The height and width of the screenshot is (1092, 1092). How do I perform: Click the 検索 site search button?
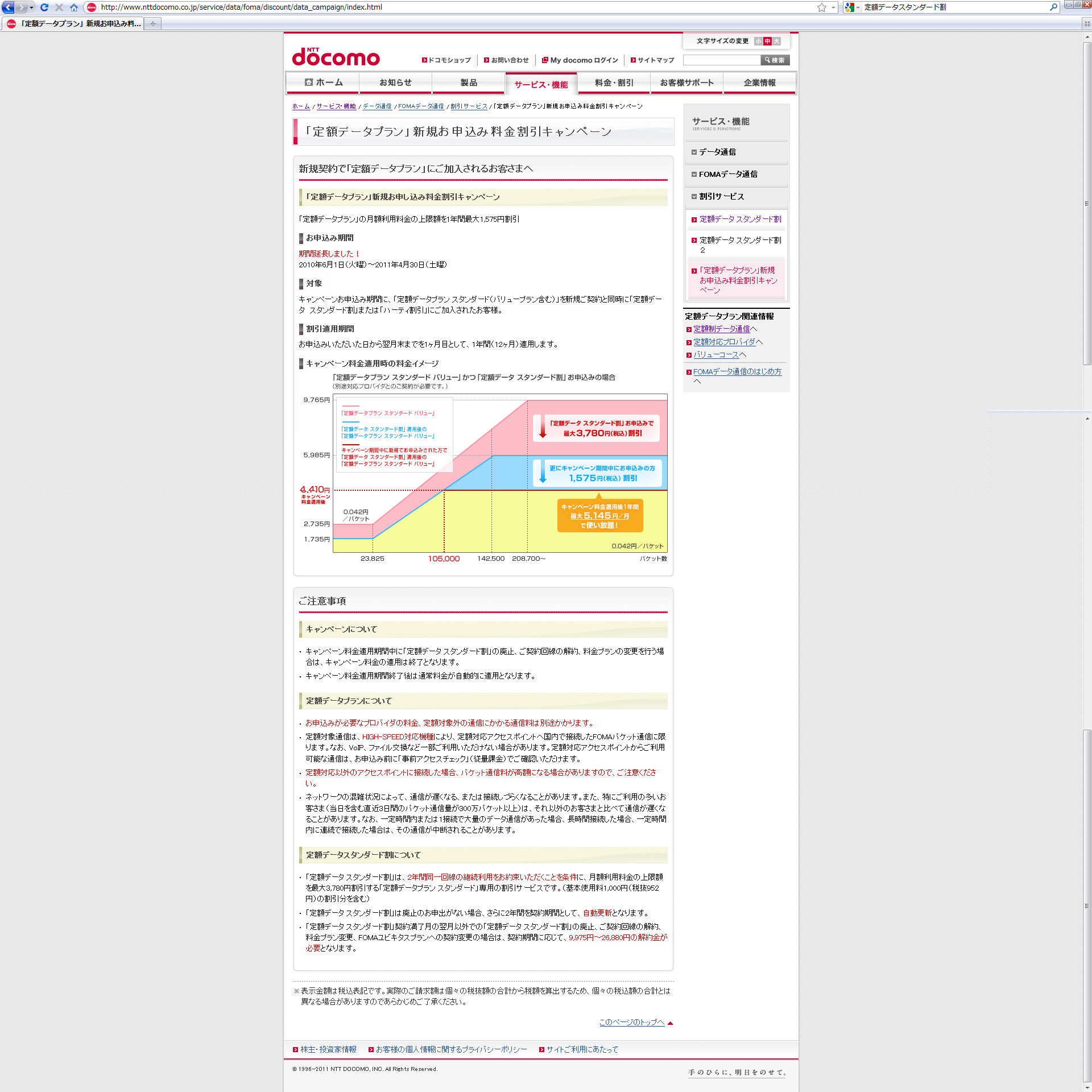(x=775, y=60)
